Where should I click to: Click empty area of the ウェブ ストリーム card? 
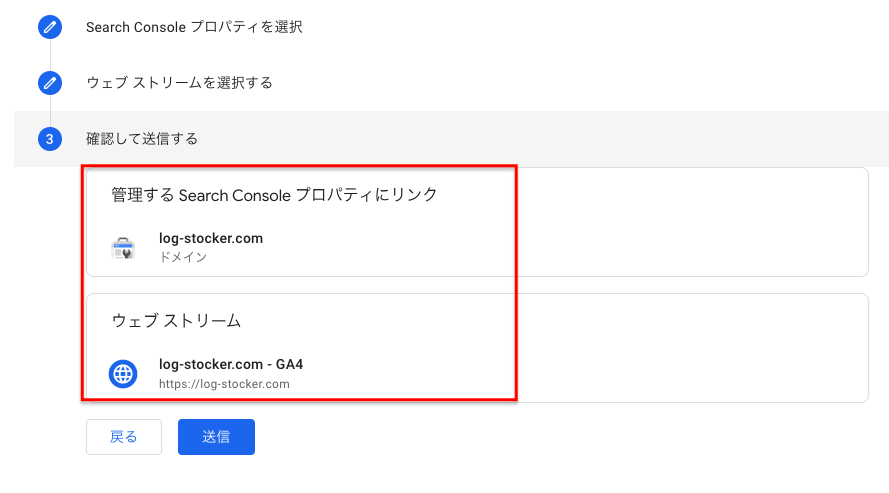click(x=680, y=351)
